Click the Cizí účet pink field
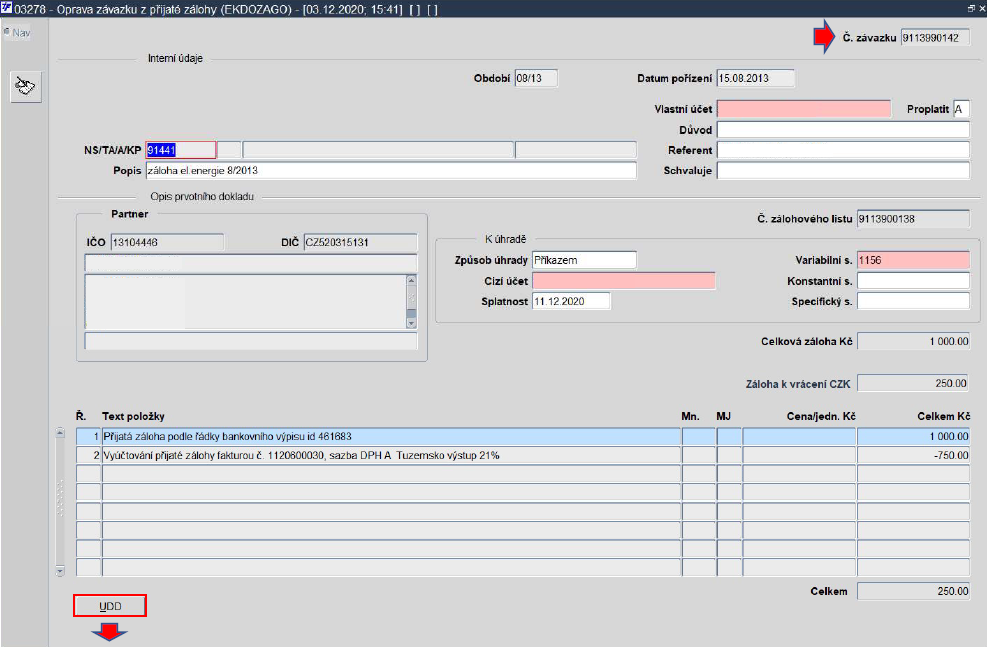This screenshot has width=987, height=647. pos(624,281)
